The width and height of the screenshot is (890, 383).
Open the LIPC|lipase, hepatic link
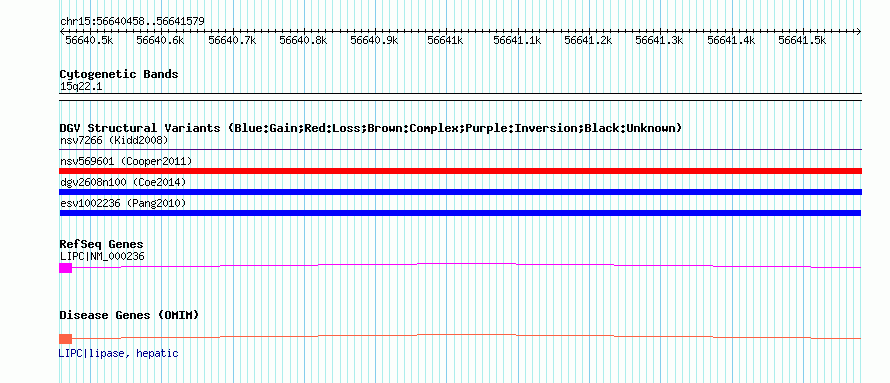(119, 353)
